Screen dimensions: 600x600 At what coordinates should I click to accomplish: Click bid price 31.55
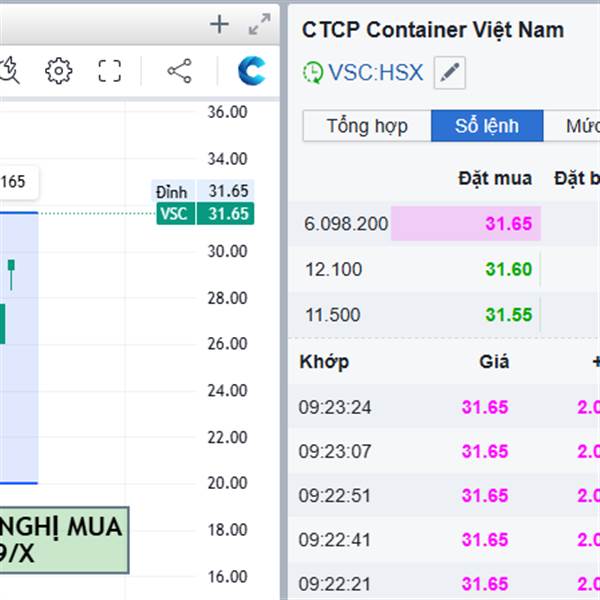pos(509,315)
